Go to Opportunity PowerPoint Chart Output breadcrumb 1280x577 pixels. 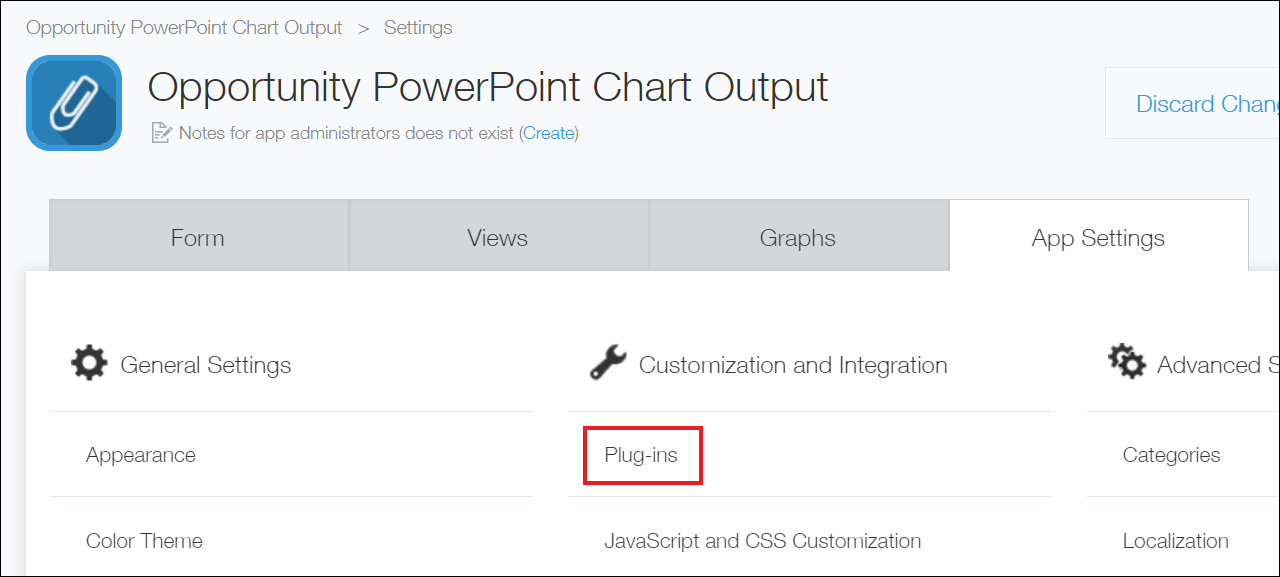tap(184, 27)
